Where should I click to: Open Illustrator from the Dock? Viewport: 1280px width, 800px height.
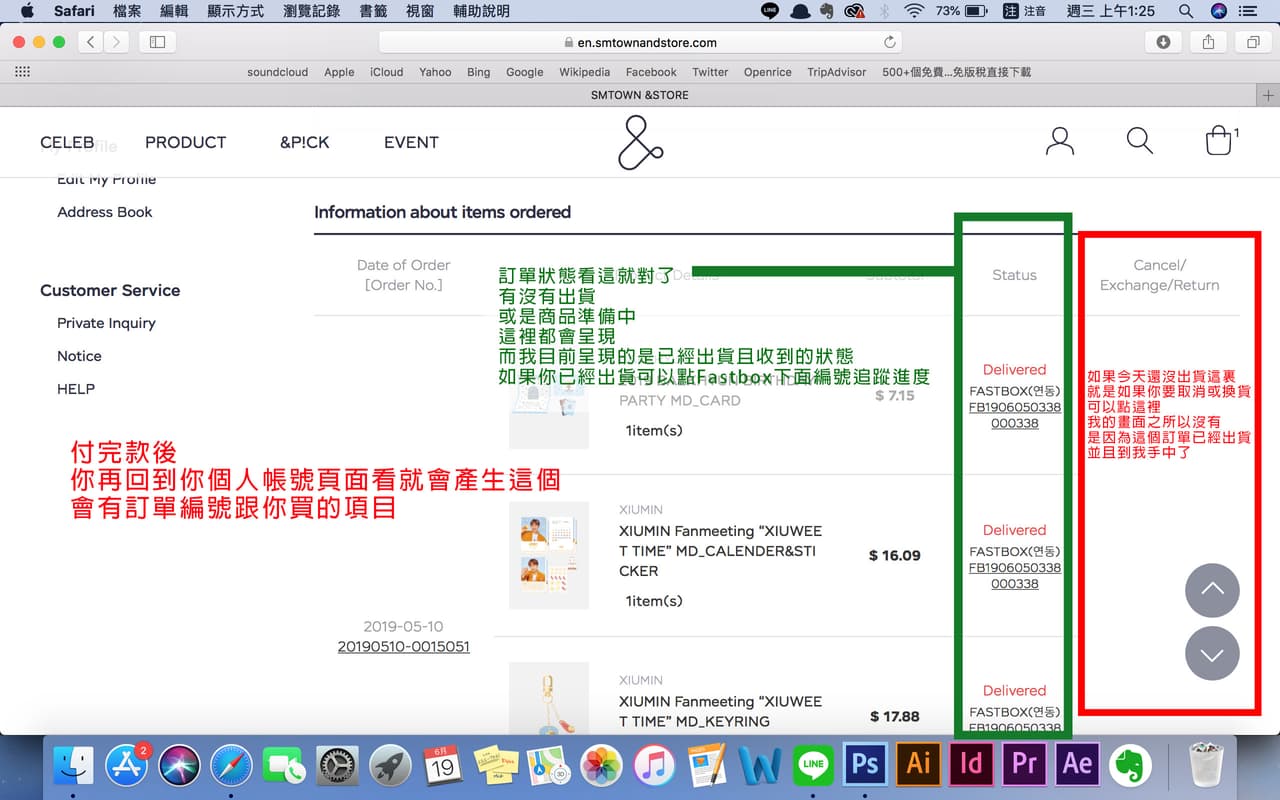pyautogui.click(x=918, y=765)
